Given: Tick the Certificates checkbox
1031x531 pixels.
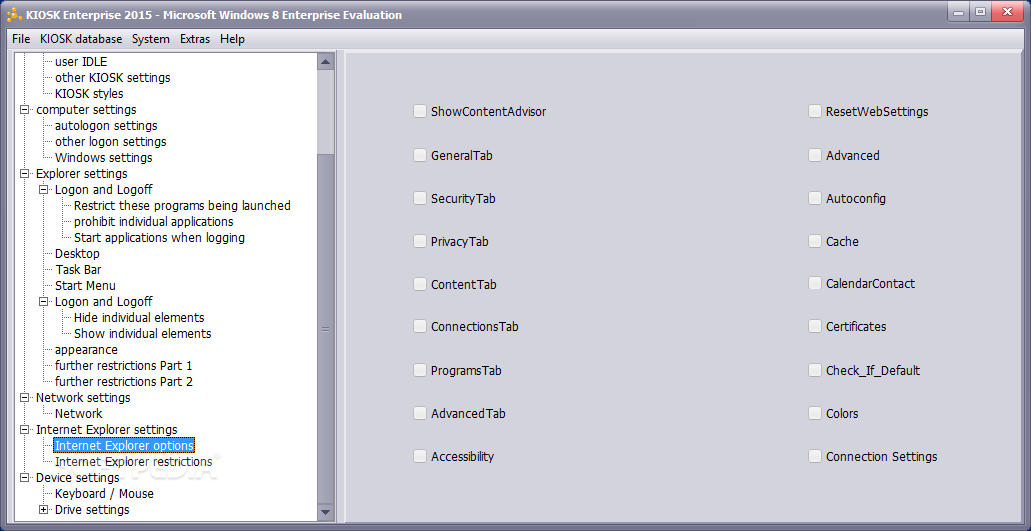Looking at the screenshot, I should point(815,326).
